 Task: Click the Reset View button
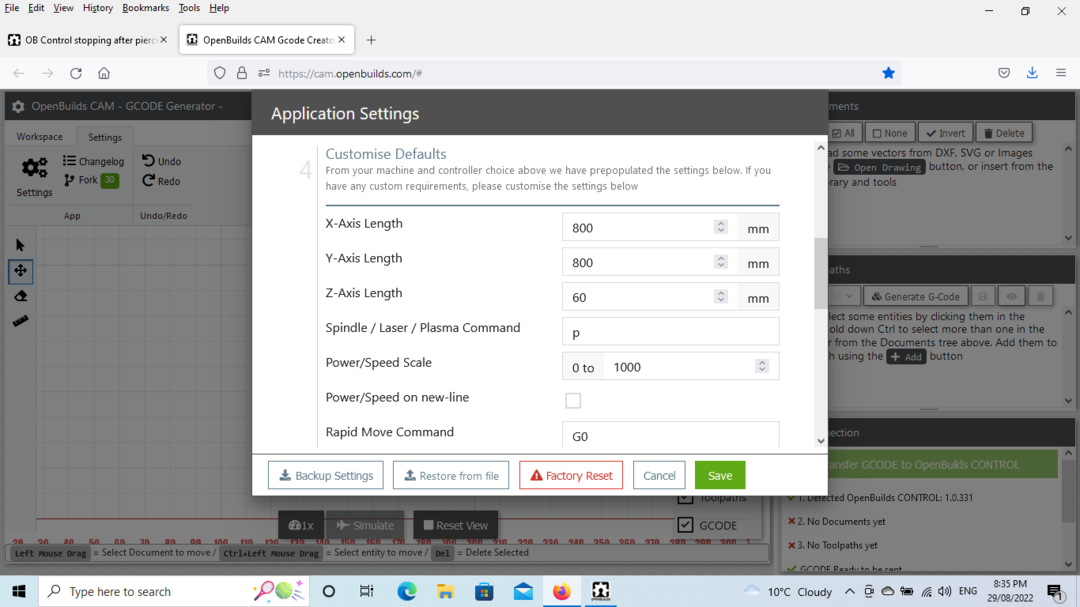click(455, 525)
